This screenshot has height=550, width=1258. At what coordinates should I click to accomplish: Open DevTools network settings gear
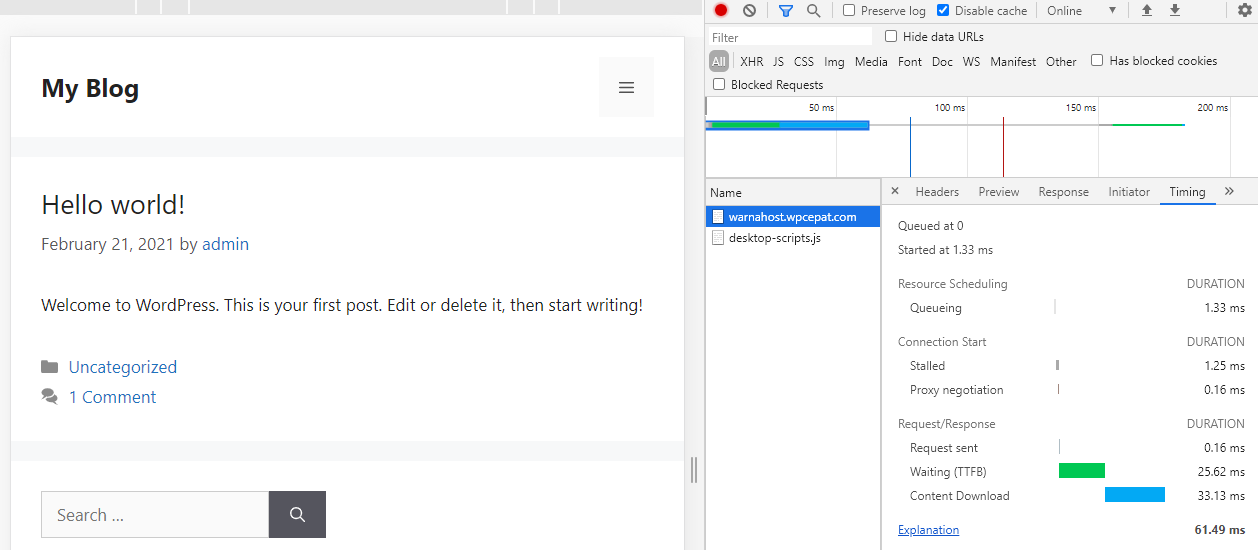point(1244,11)
